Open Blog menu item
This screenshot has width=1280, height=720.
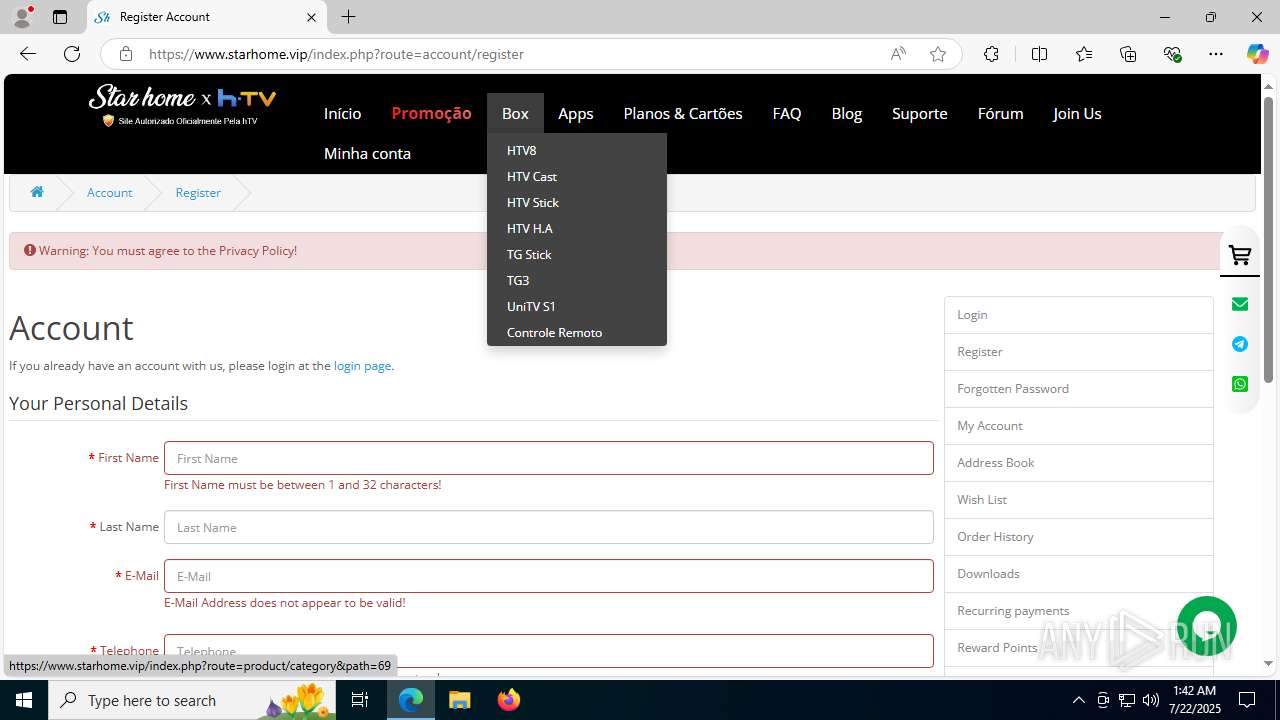[x=847, y=113]
